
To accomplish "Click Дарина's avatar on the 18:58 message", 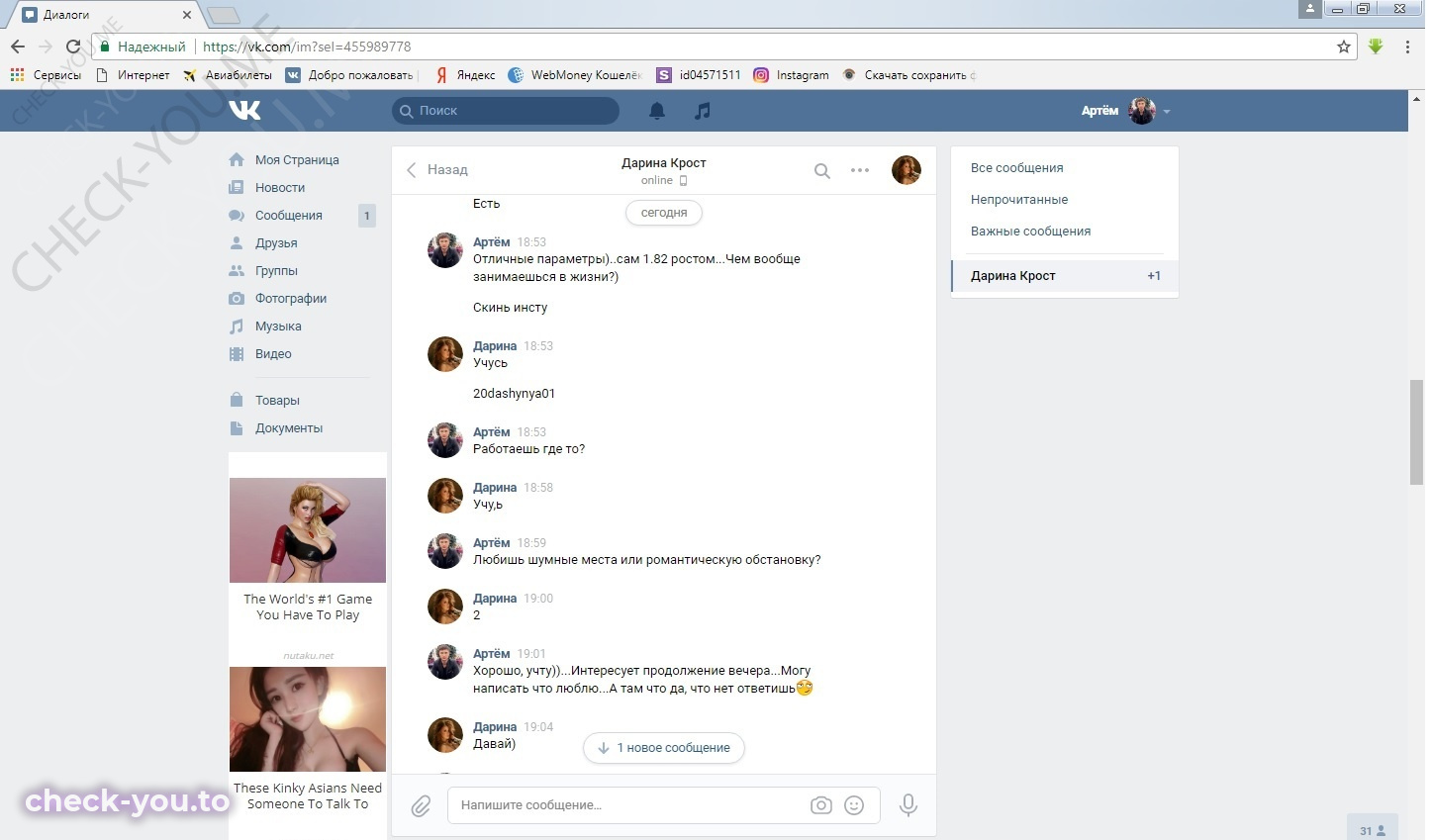I will 445,496.
